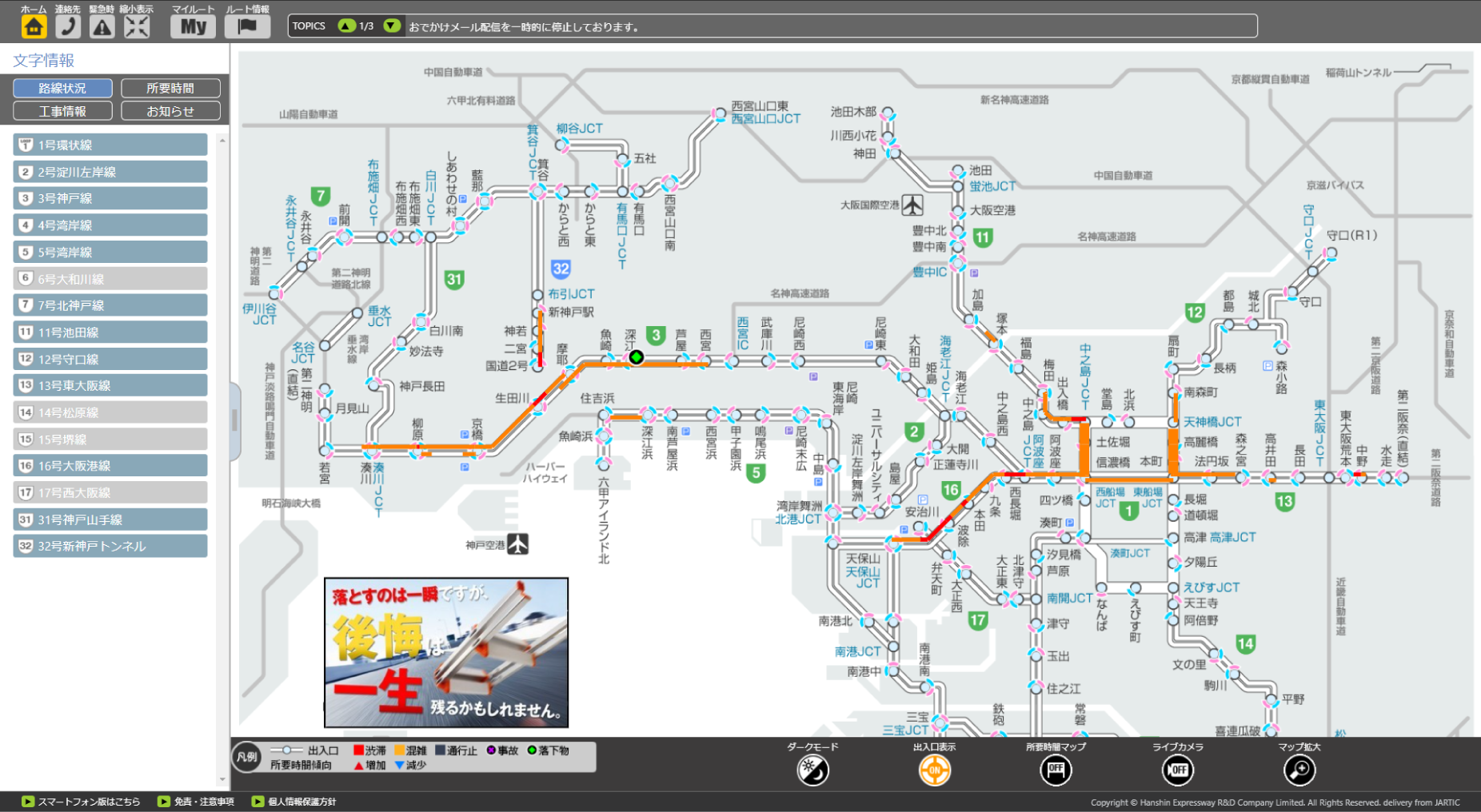
Task: Collapse the left side panel handle
Action: [235, 421]
